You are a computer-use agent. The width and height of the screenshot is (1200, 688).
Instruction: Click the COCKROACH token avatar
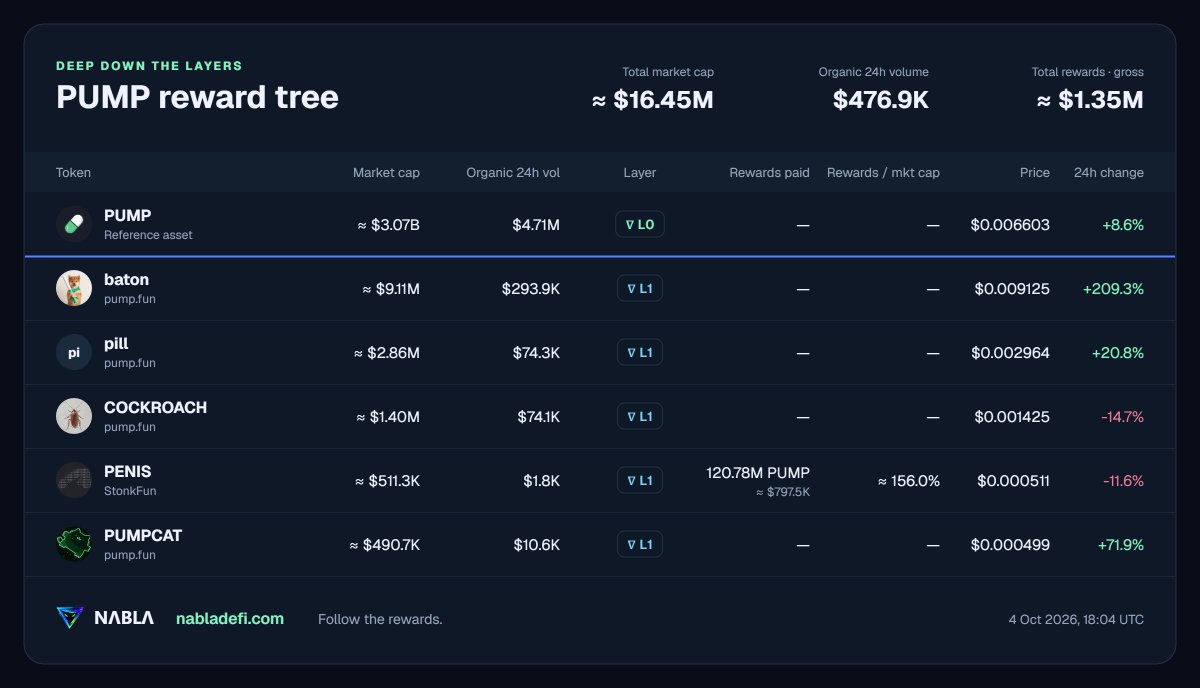[x=74, y=416]
